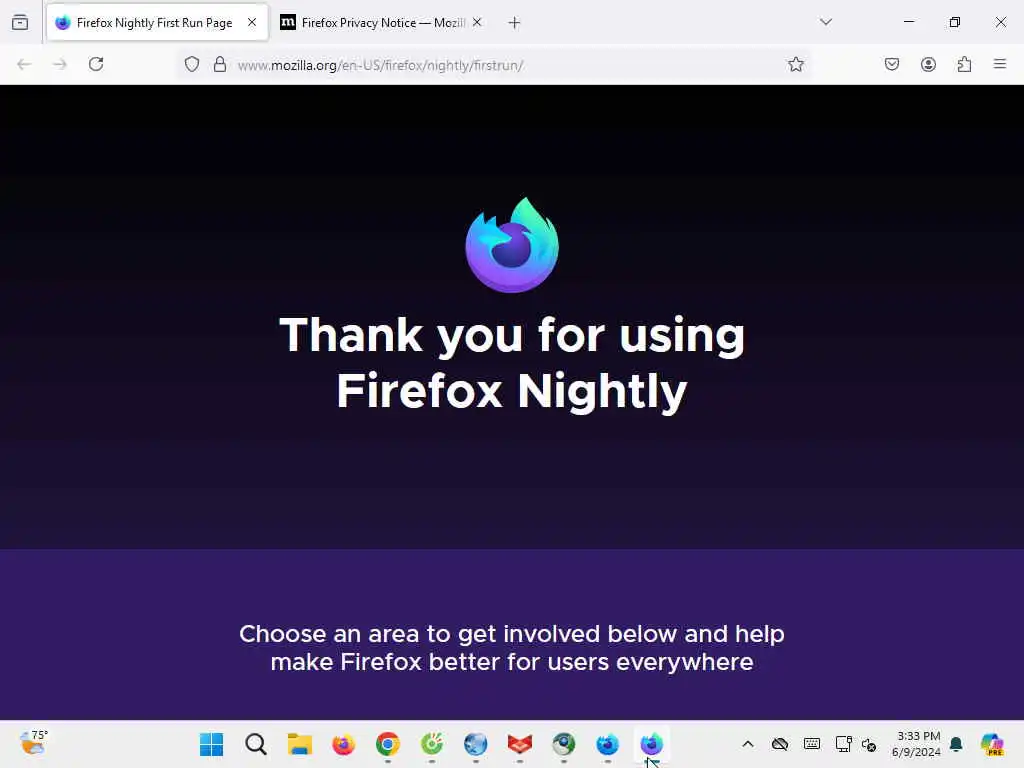This screenshot has height=768, width=1024.
Task: Open Google Chrome from the taskbar
Action: click(388, 744)
